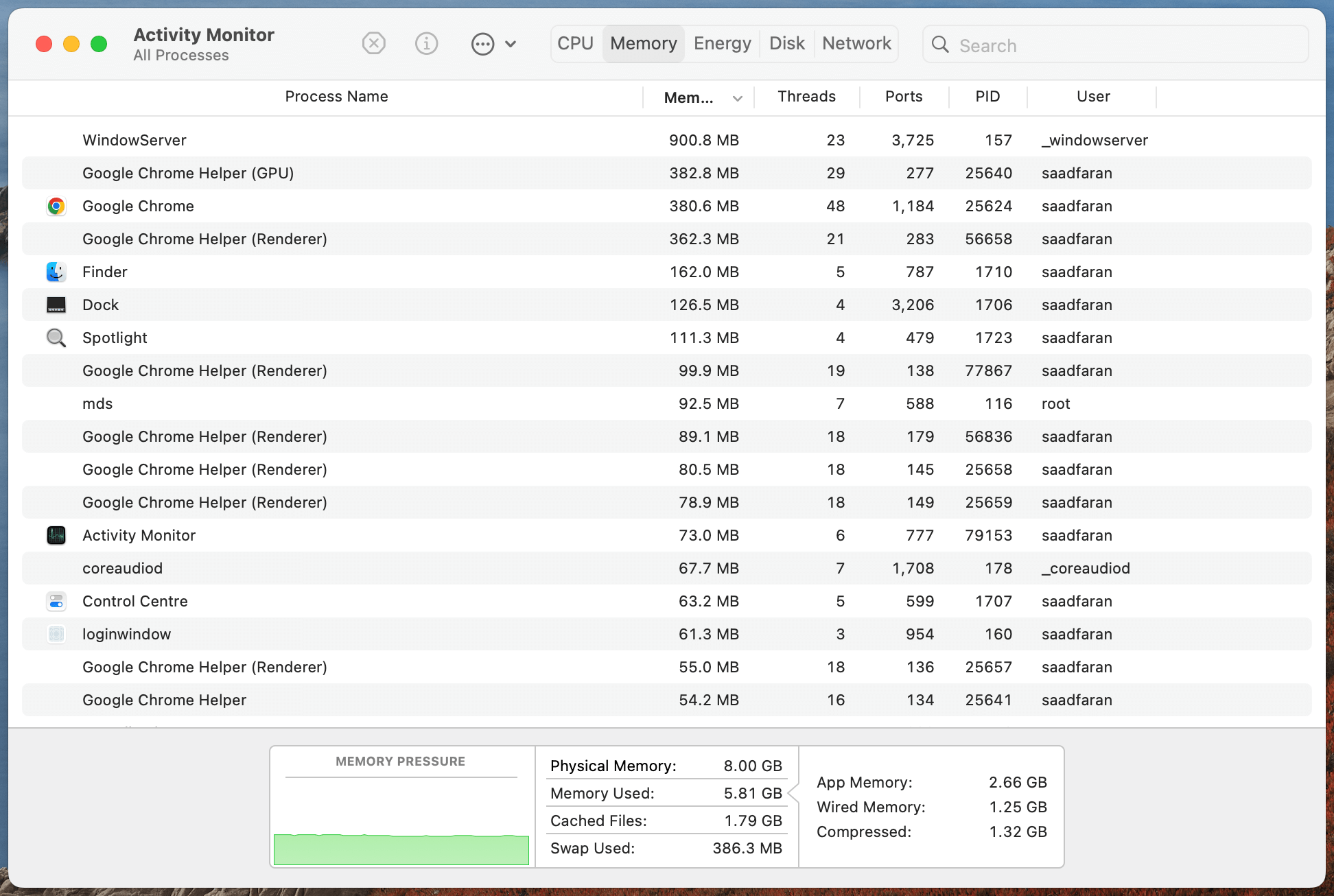Click the Compressed 1.32 GB entry
Image resolution: width=1334 pixels, height=896 pixels.
(932, 832)
